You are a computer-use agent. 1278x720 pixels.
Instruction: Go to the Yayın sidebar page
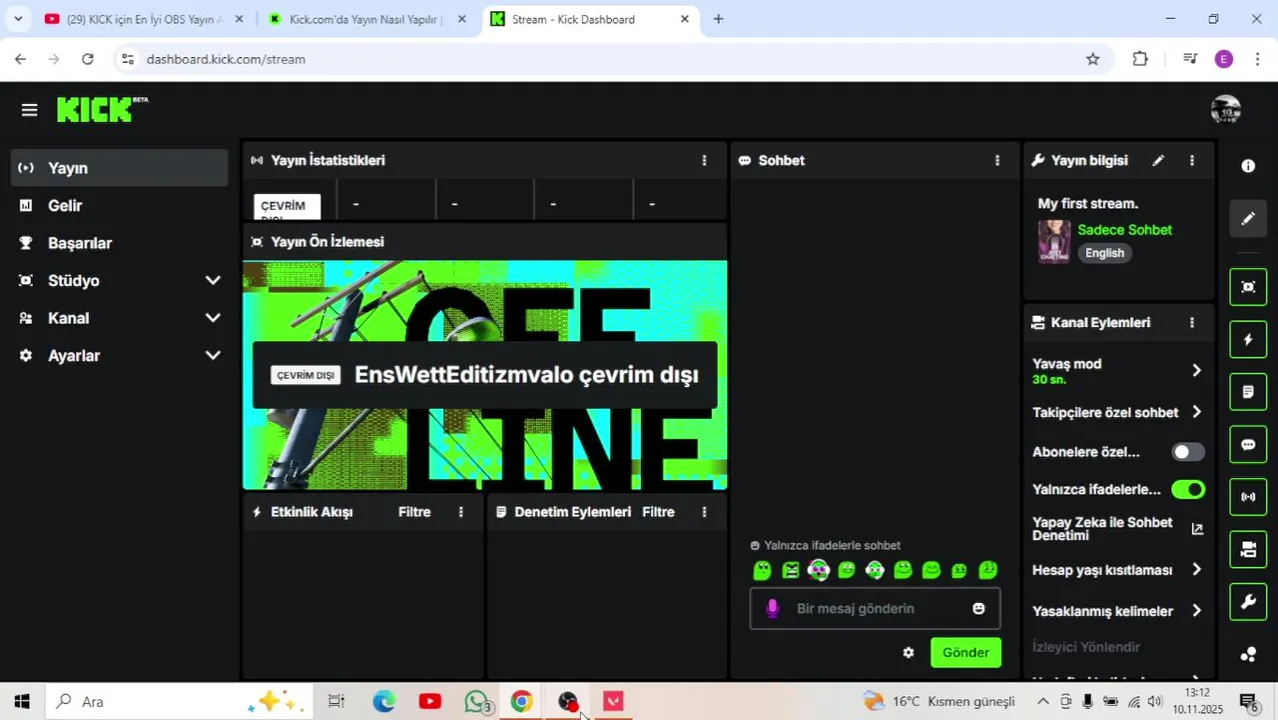pos(120,168)
